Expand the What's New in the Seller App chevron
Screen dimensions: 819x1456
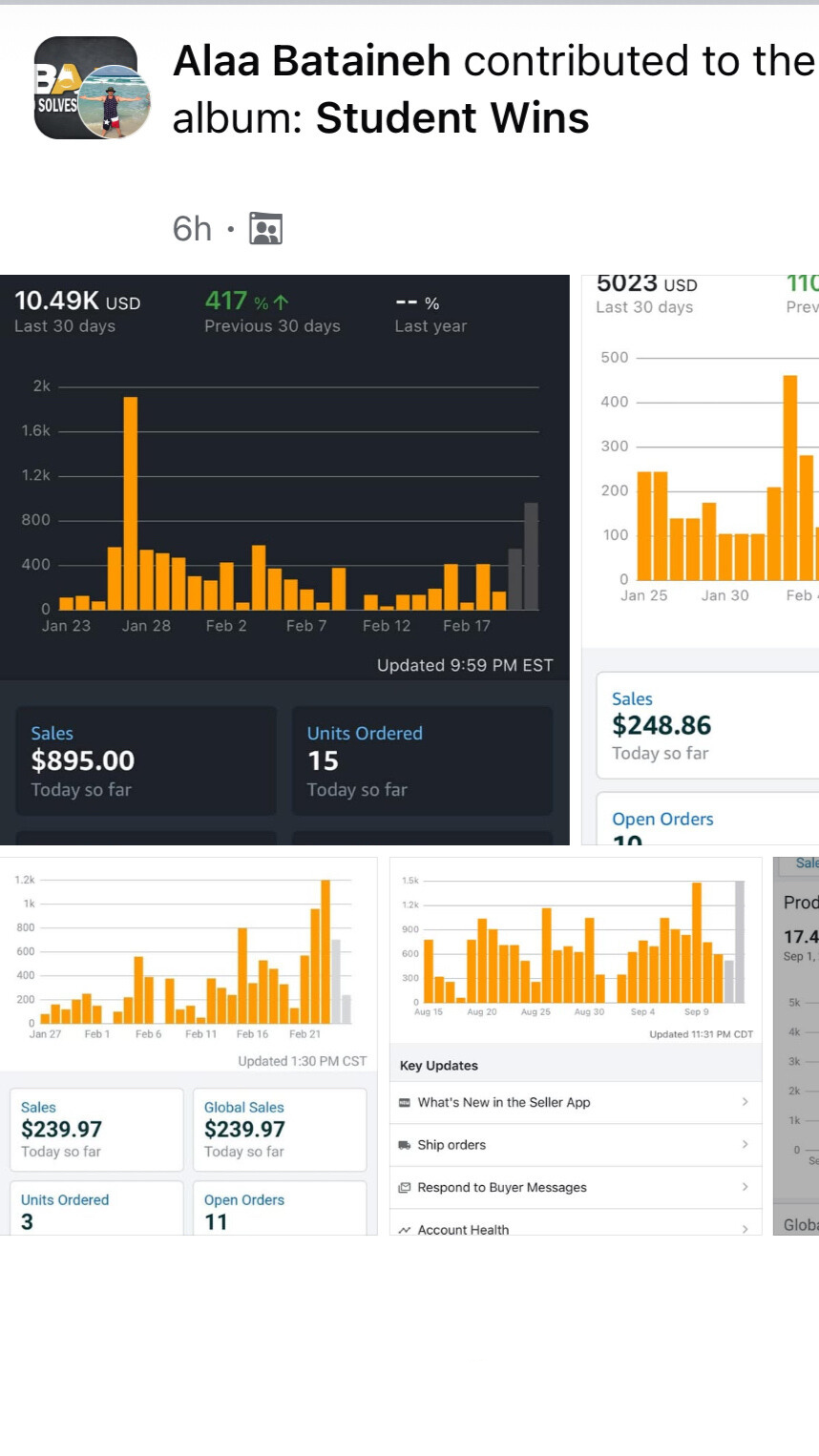[745, 1102]
